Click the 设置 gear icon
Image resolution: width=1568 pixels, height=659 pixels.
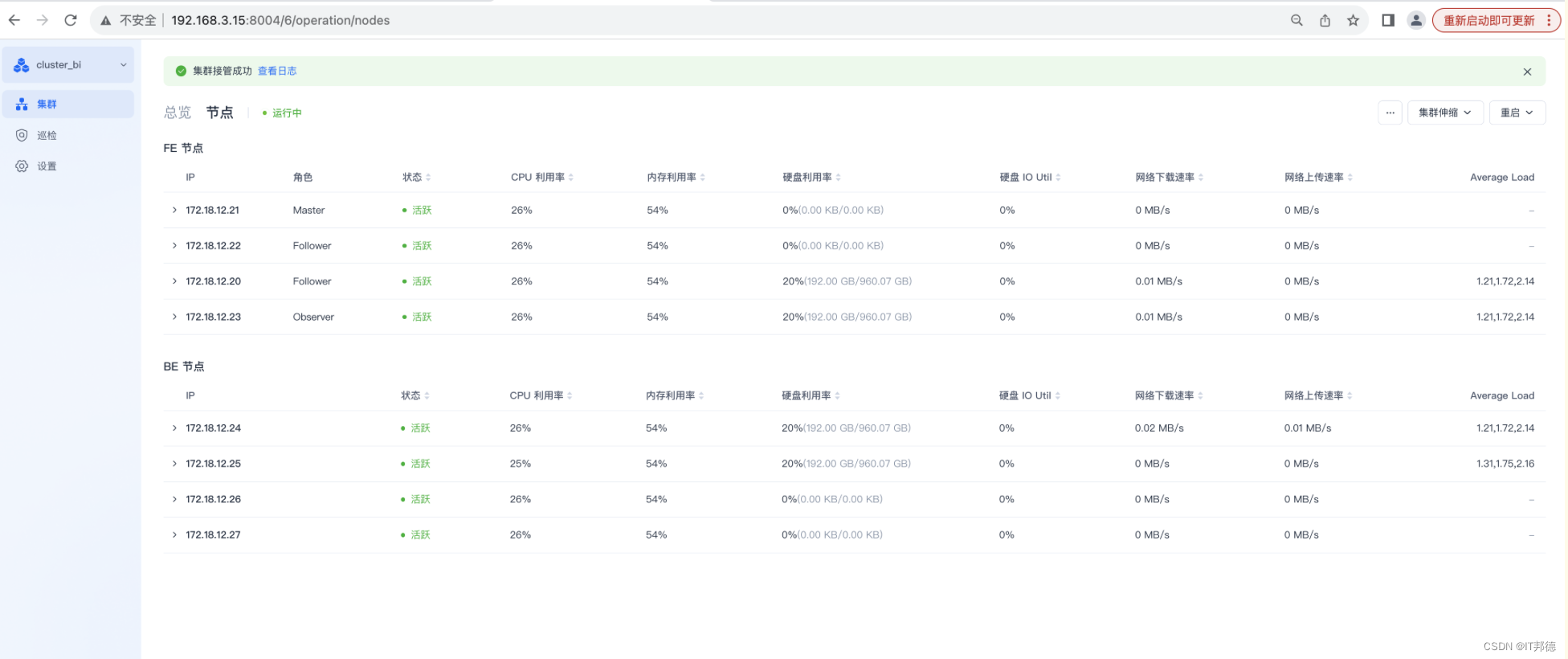(x=22, y=166)
